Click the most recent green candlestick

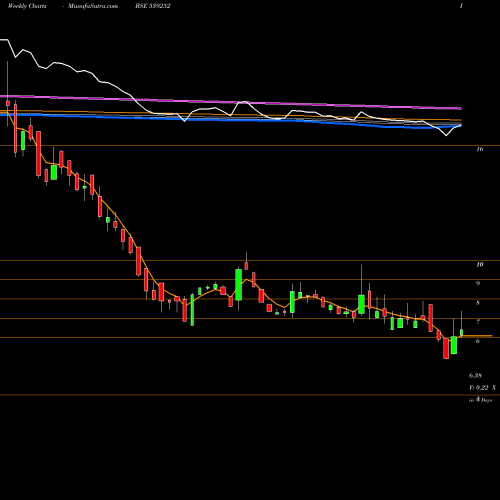462,332
